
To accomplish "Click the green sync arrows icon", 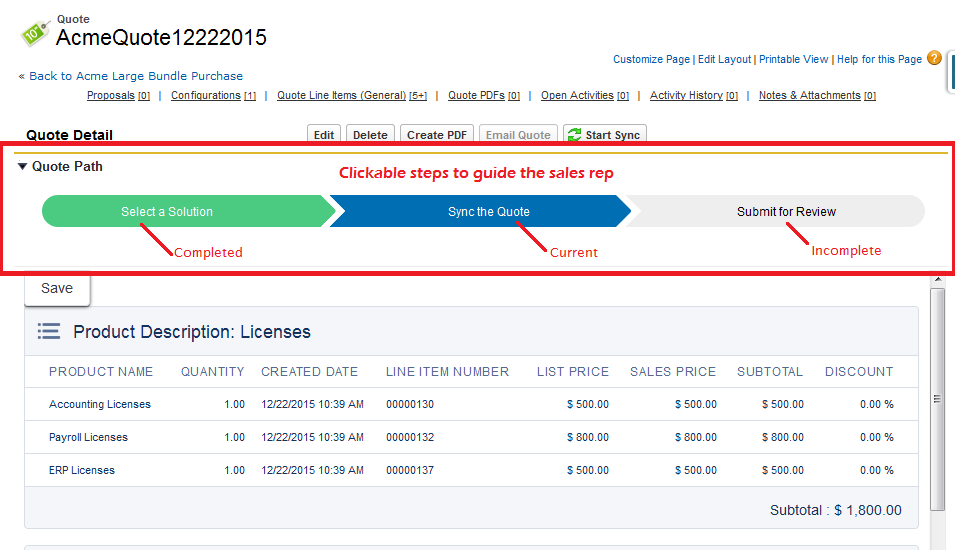I will pyautogui.click(x=574, y=135).
